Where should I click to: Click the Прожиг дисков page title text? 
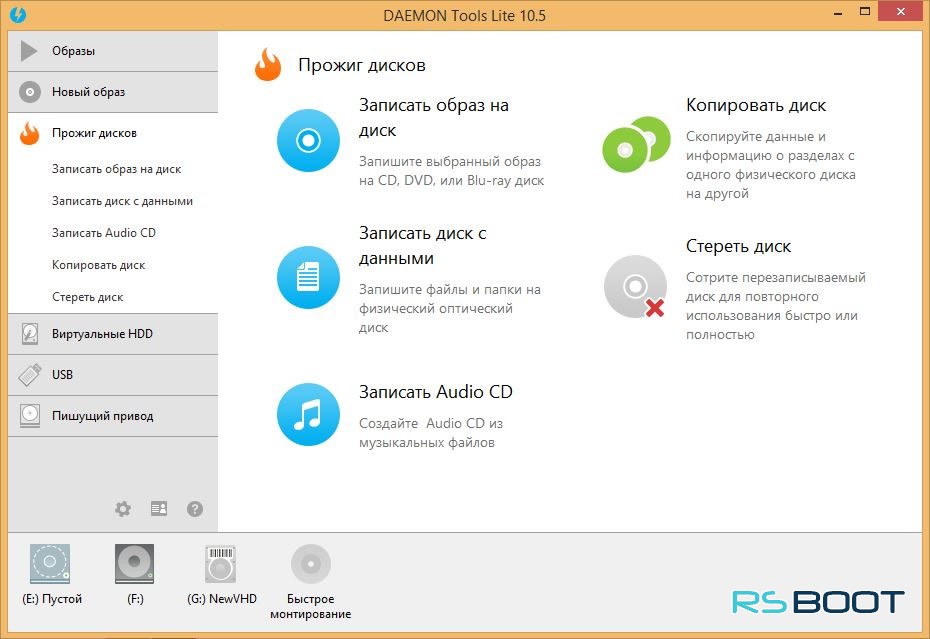[x=362, y=65]
